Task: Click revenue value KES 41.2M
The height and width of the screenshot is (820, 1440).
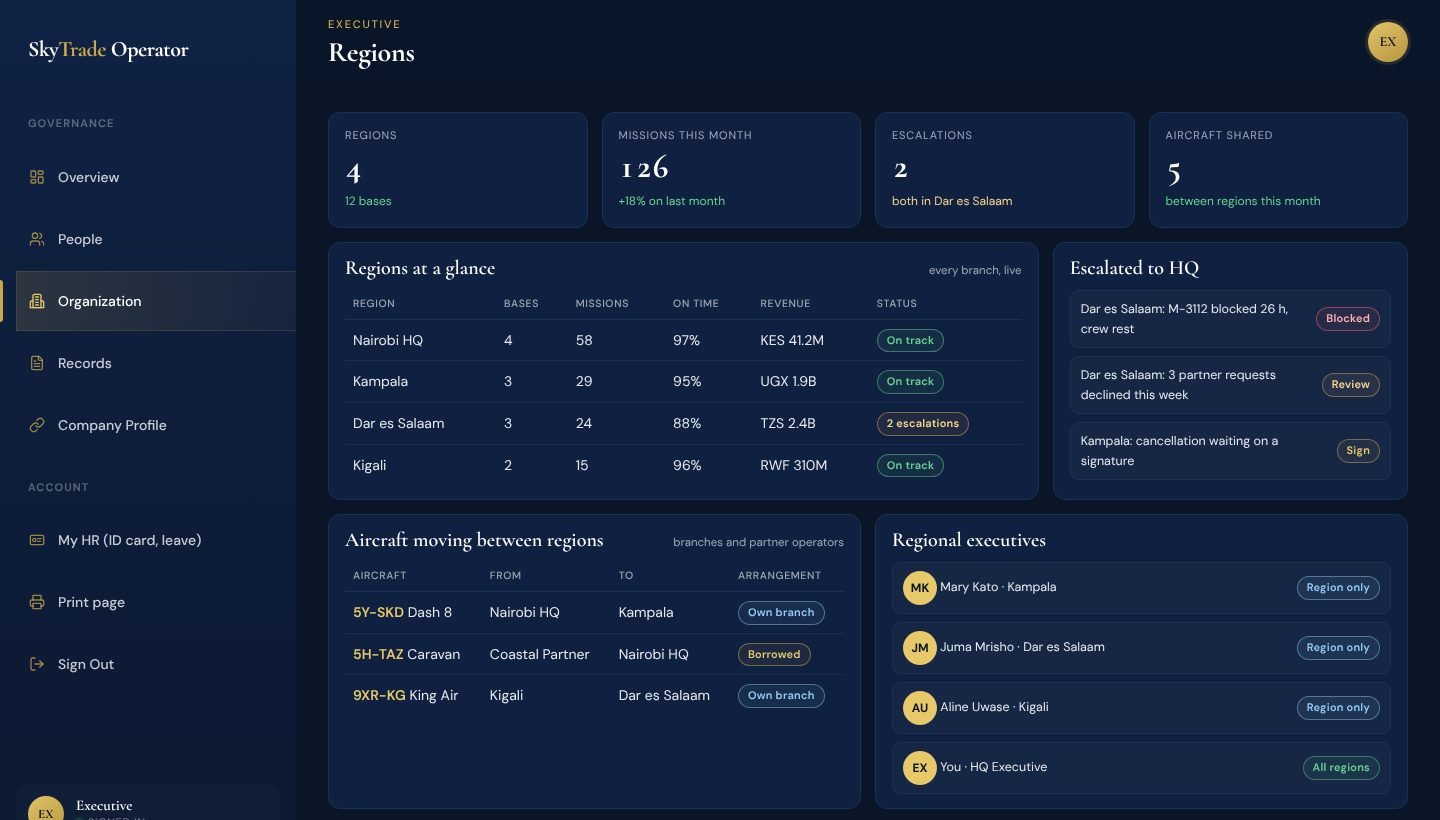Action: [792, 341]
